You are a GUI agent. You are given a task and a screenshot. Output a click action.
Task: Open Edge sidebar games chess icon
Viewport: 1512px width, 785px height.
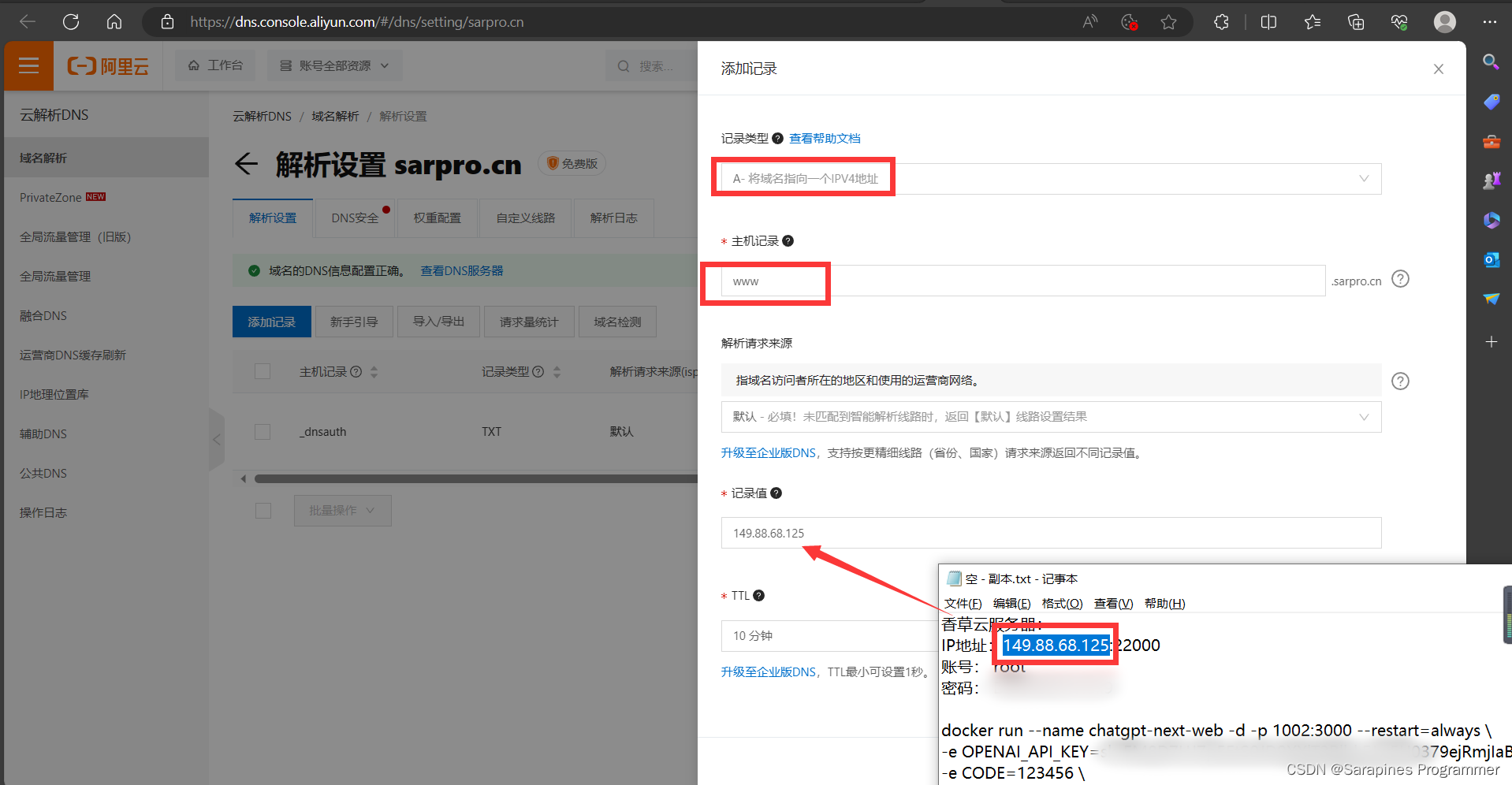1491,181
